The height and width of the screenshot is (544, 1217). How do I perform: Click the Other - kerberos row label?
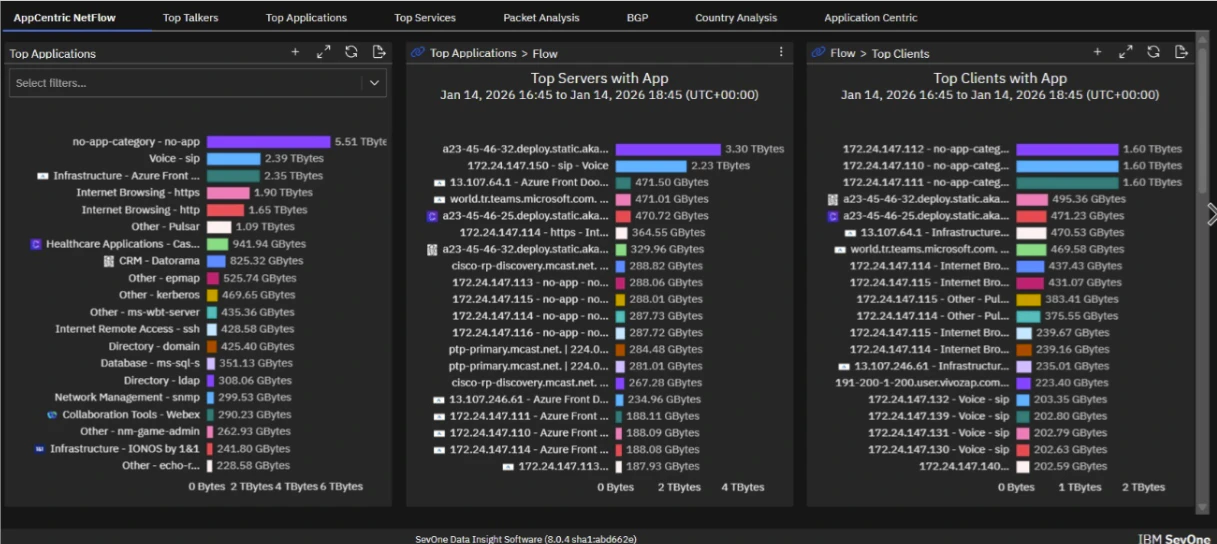pos(160,295)
